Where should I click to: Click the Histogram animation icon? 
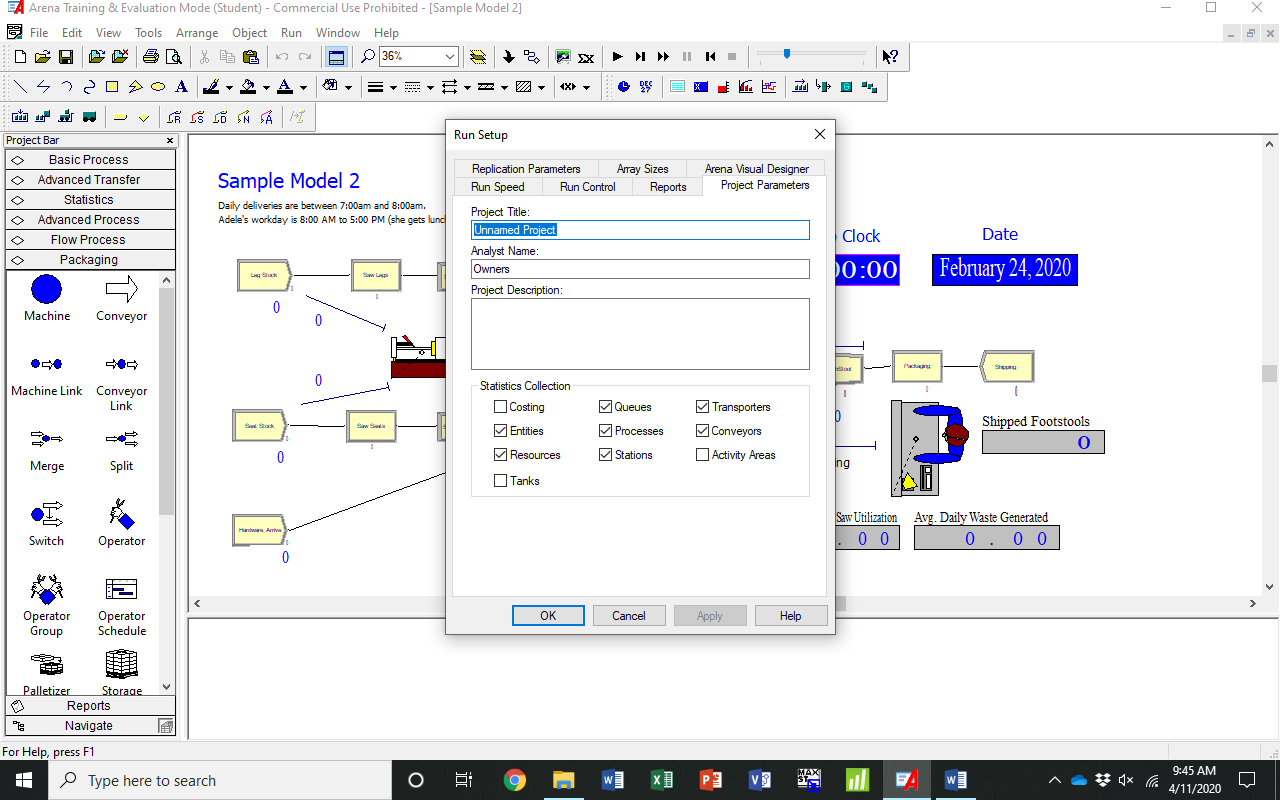(x=745, y=87)
